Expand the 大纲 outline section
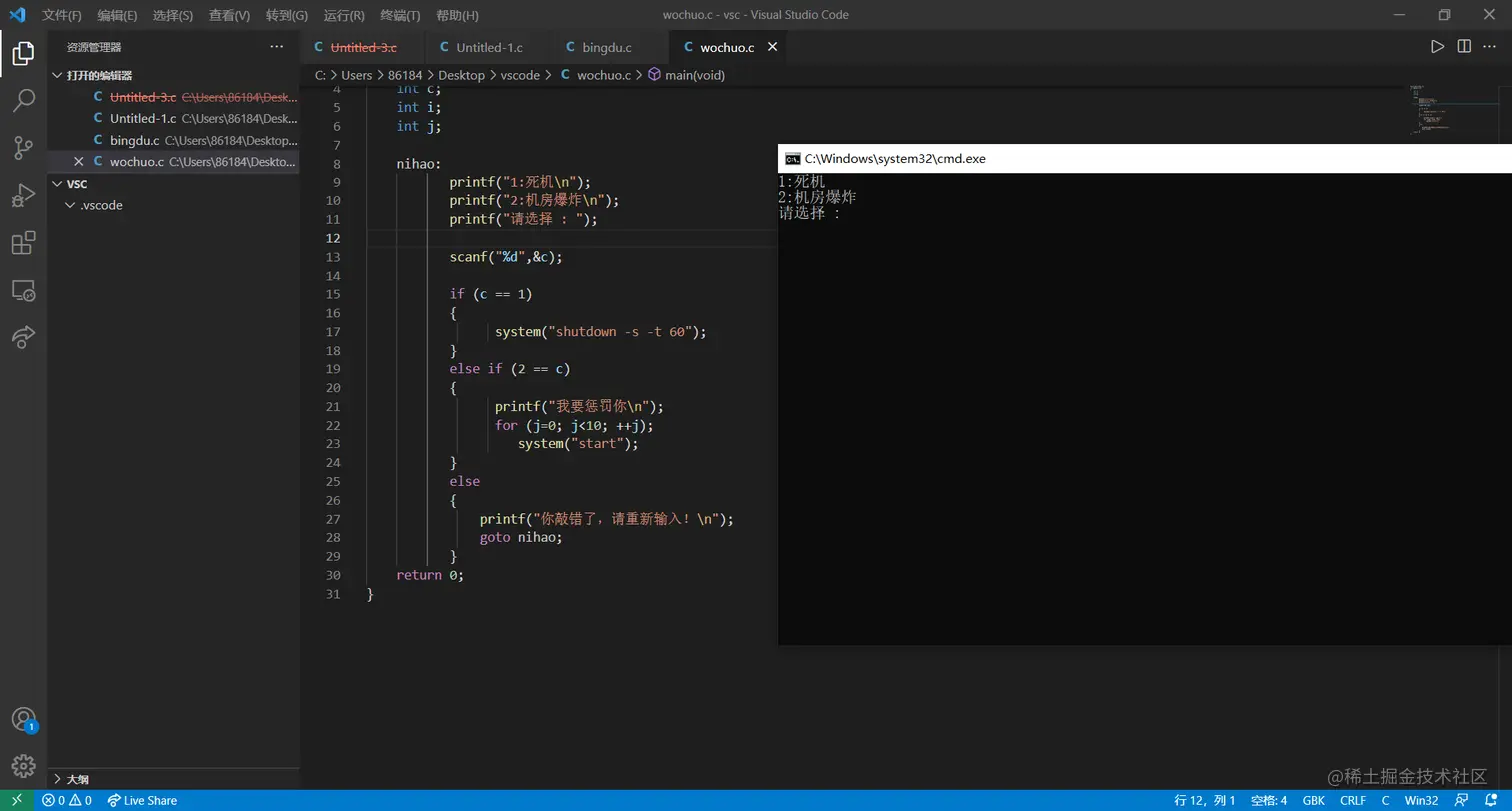The height and width of the screenshot is (811, 1512). [x=77, y=779]
